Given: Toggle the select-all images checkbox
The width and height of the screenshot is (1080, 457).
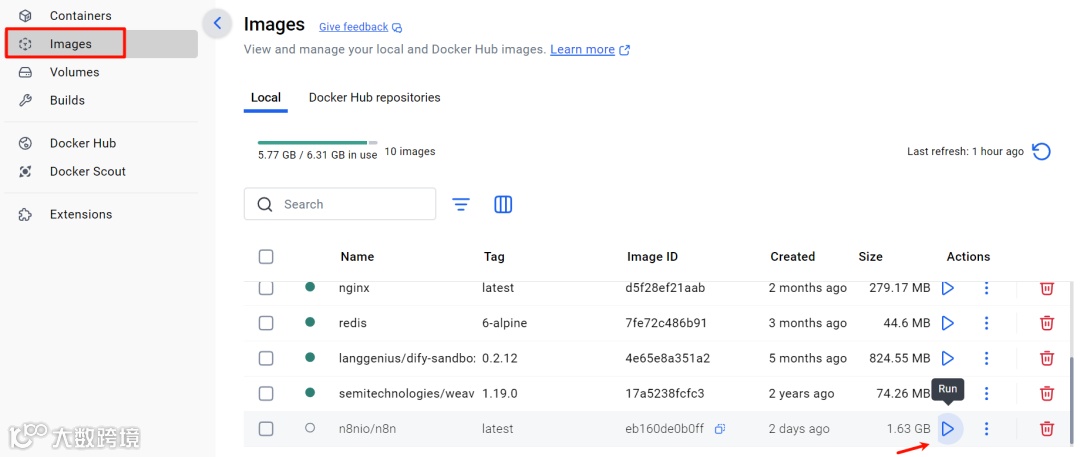Looking at the screenshot, I should 266,257.
